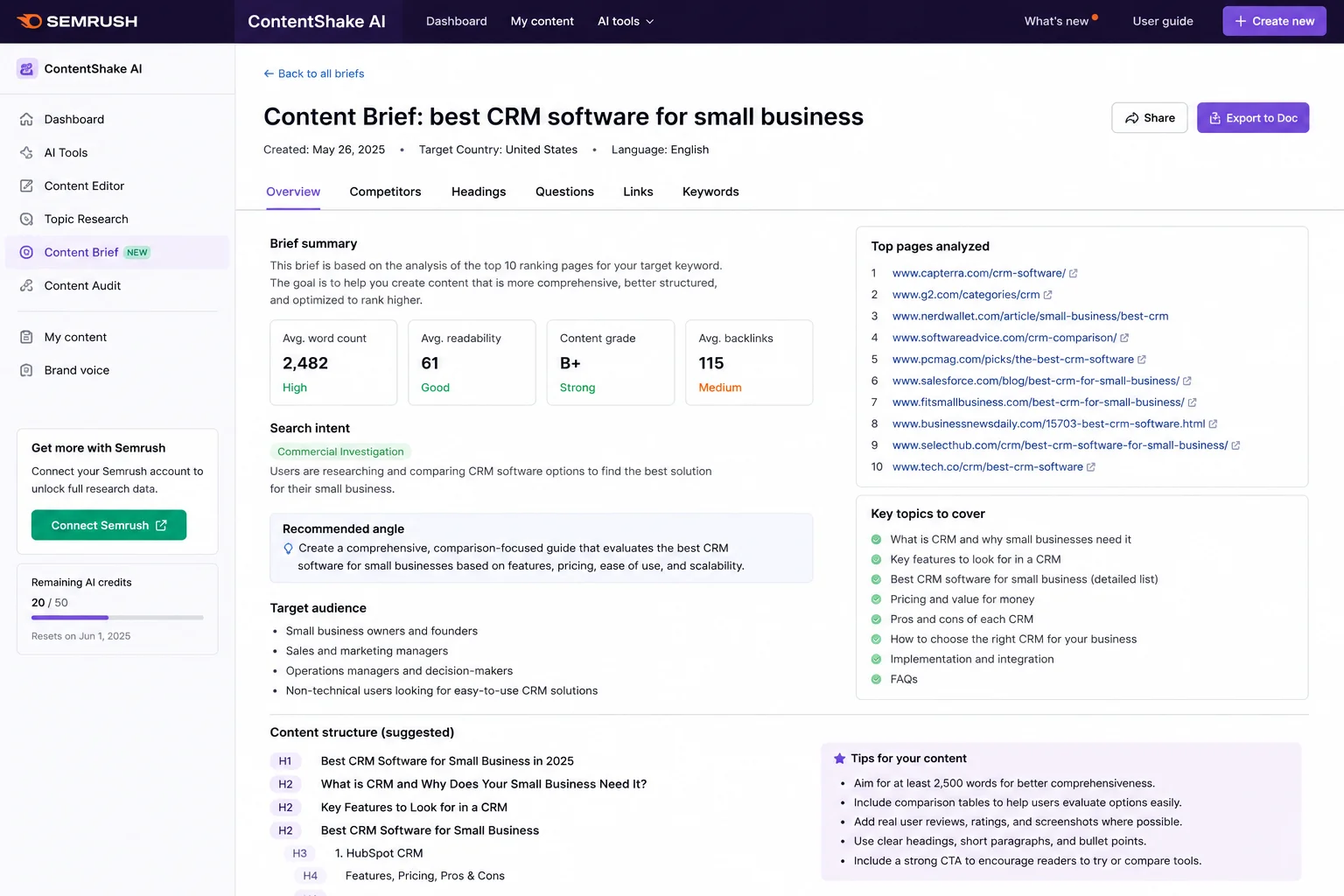Open Brand voice sidebar icon
Screen dimensions: 1344x896
coord(26,370)
